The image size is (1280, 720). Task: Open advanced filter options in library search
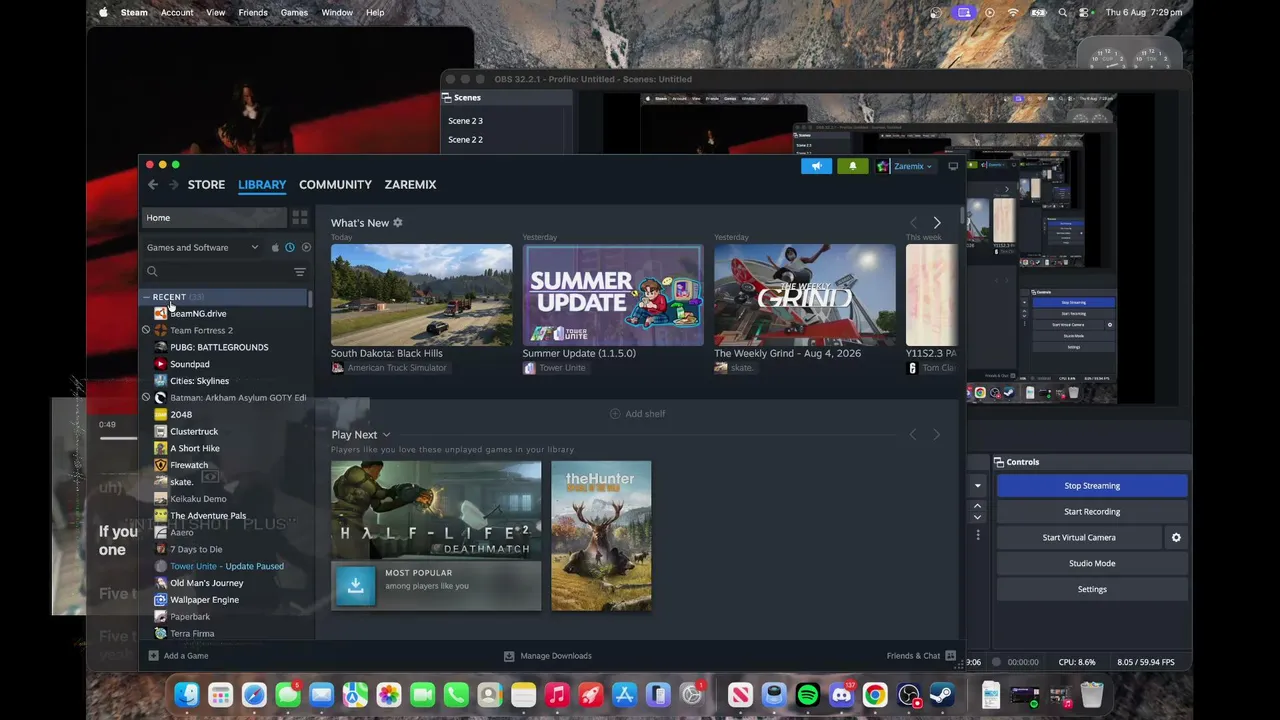pos(299,272)
